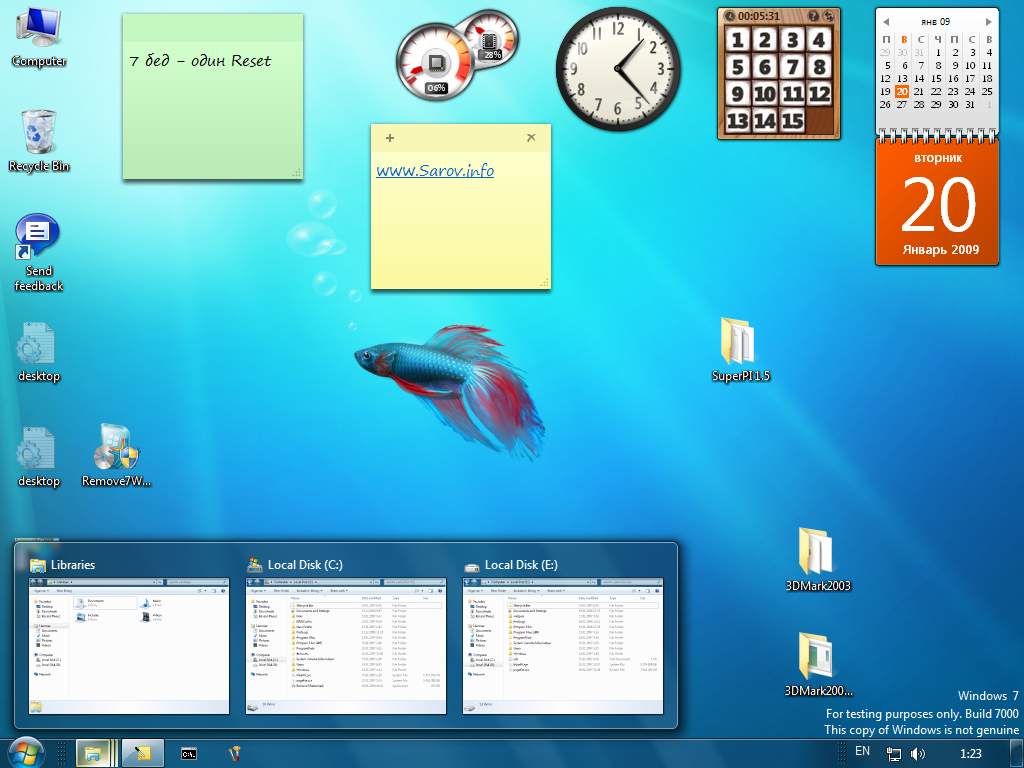The width and height of the screenshot is (1024, 768).
Task: Open the EN language input selector
Action: (x=862, y=751)
